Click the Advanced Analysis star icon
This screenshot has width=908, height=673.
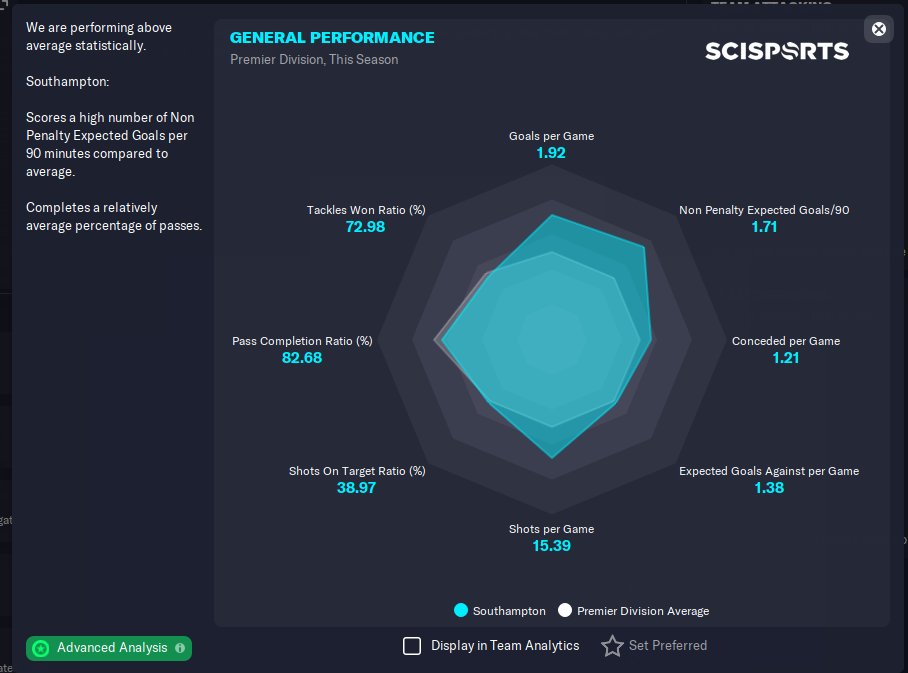coord(40,648)
